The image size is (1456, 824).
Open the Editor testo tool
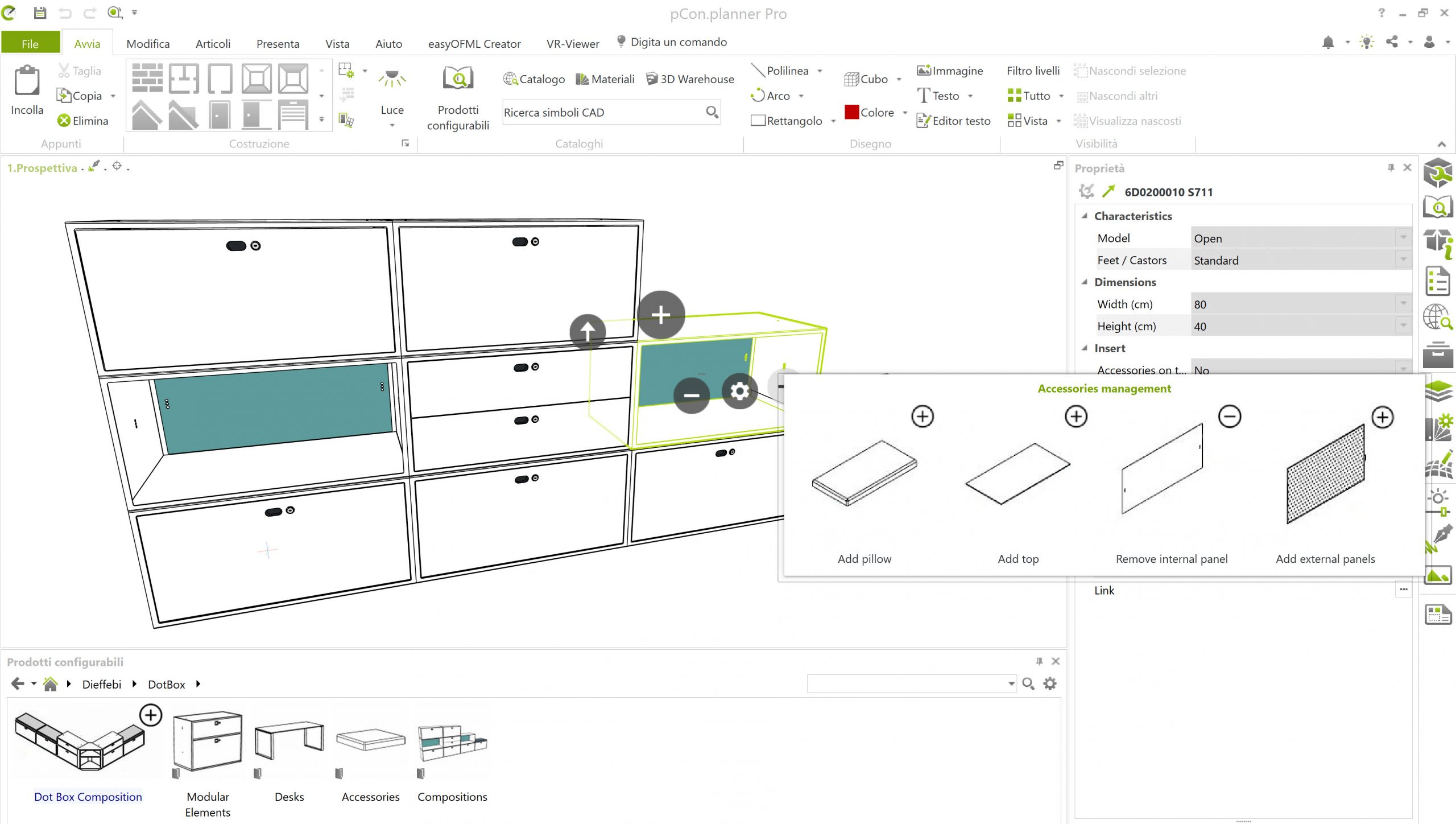pyautogui.click(x=954, y=121)
